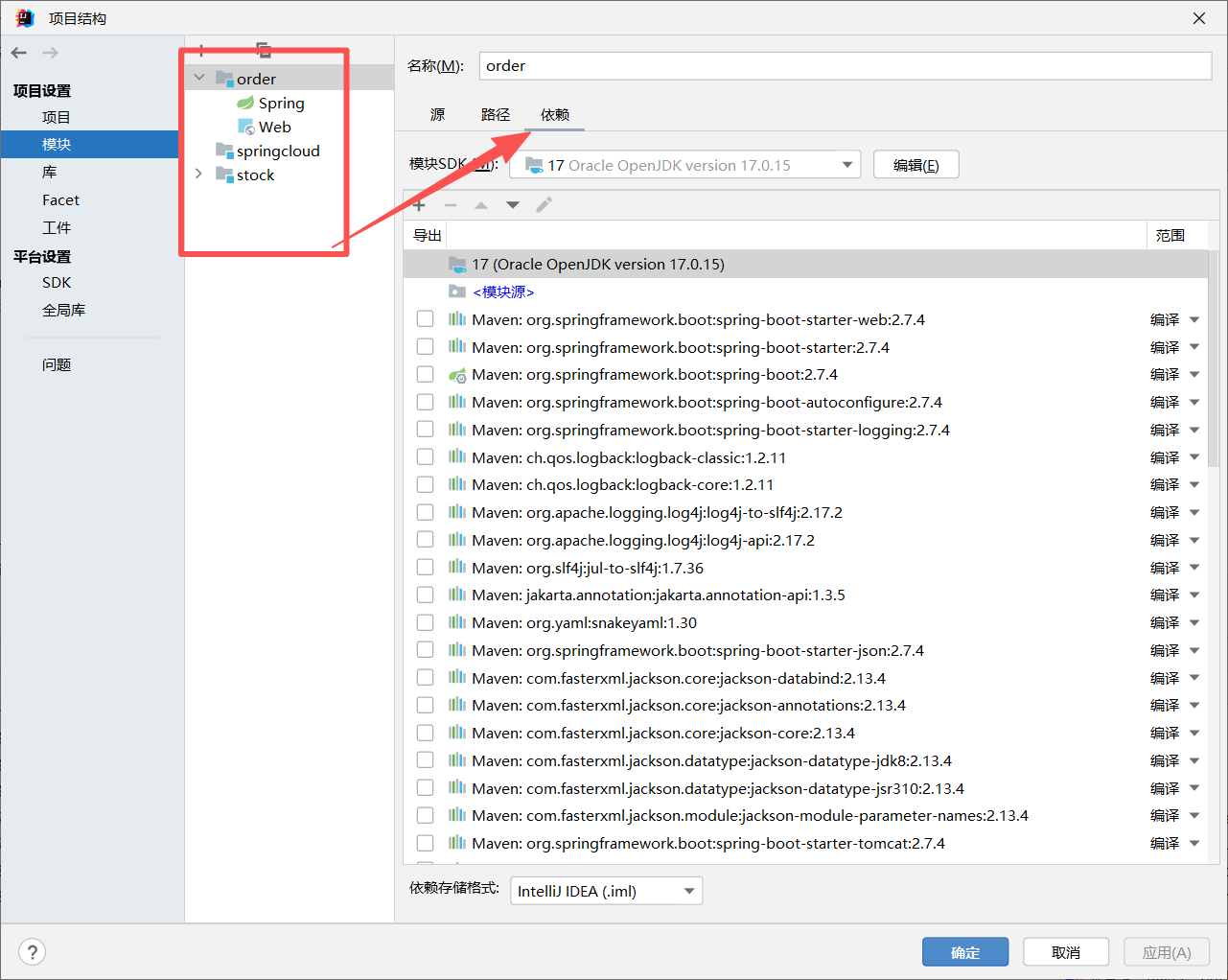This screenshot has height=980, width=1228.
Task: Select 项目 in project settings
Action: (56, 117)
